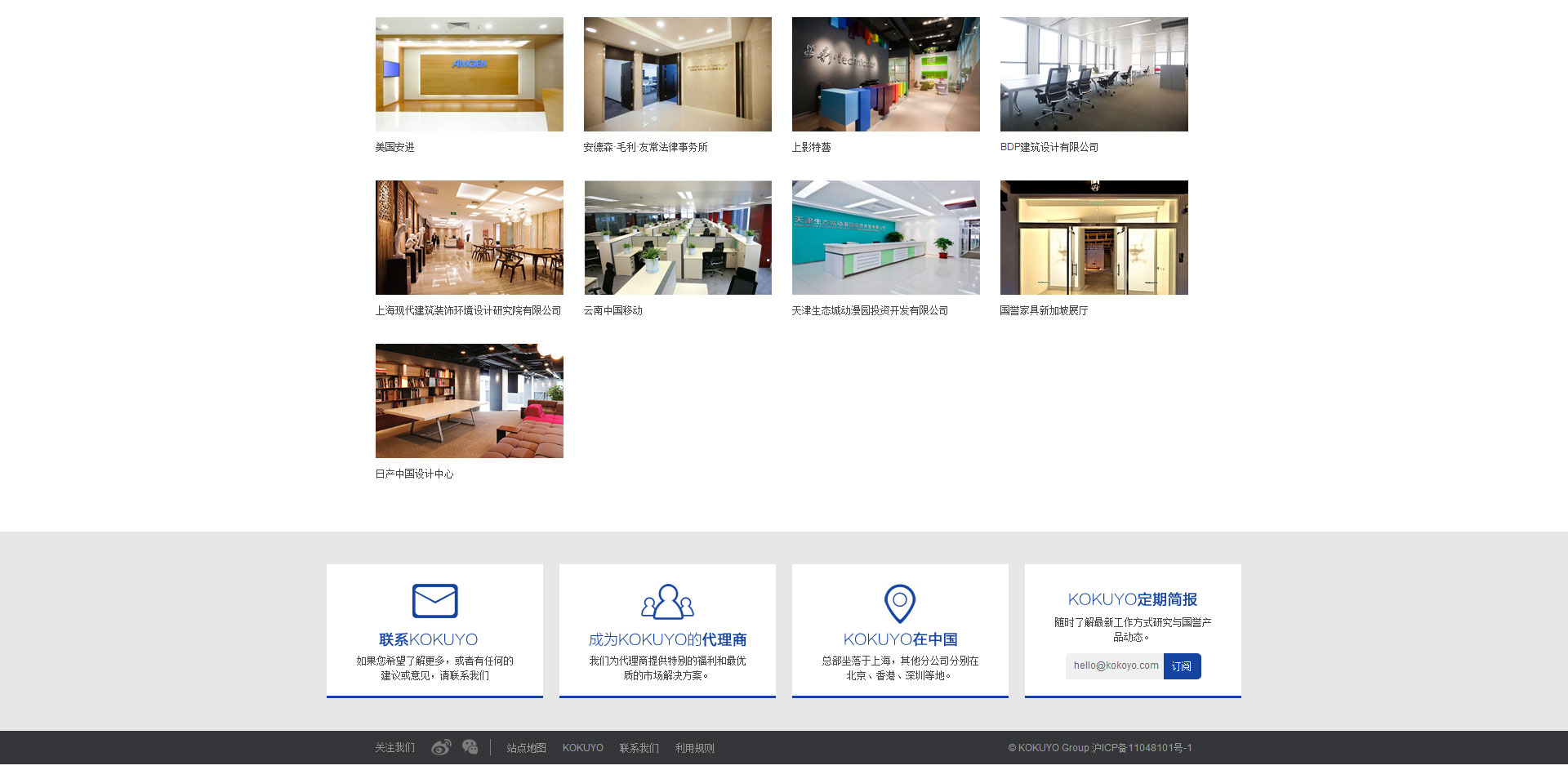Click the 安德森·毛利·友常法律事务所 caption
1568x779 pixels.
[646, 147]
